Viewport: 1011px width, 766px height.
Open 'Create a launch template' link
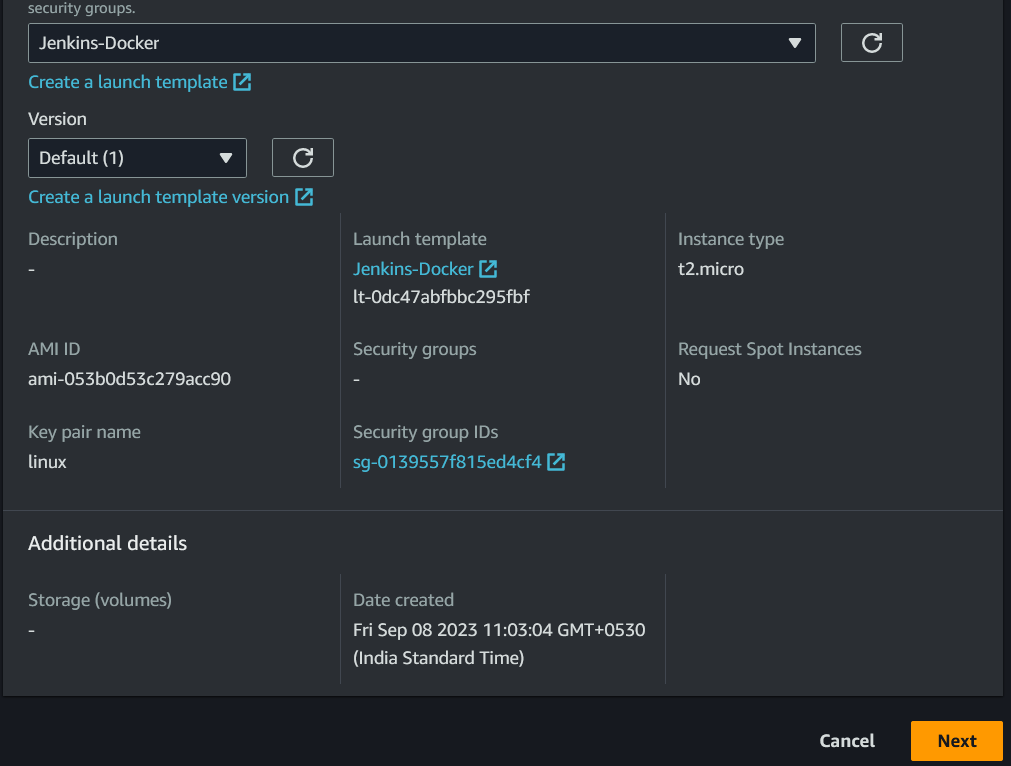click(x=128, y=82)
